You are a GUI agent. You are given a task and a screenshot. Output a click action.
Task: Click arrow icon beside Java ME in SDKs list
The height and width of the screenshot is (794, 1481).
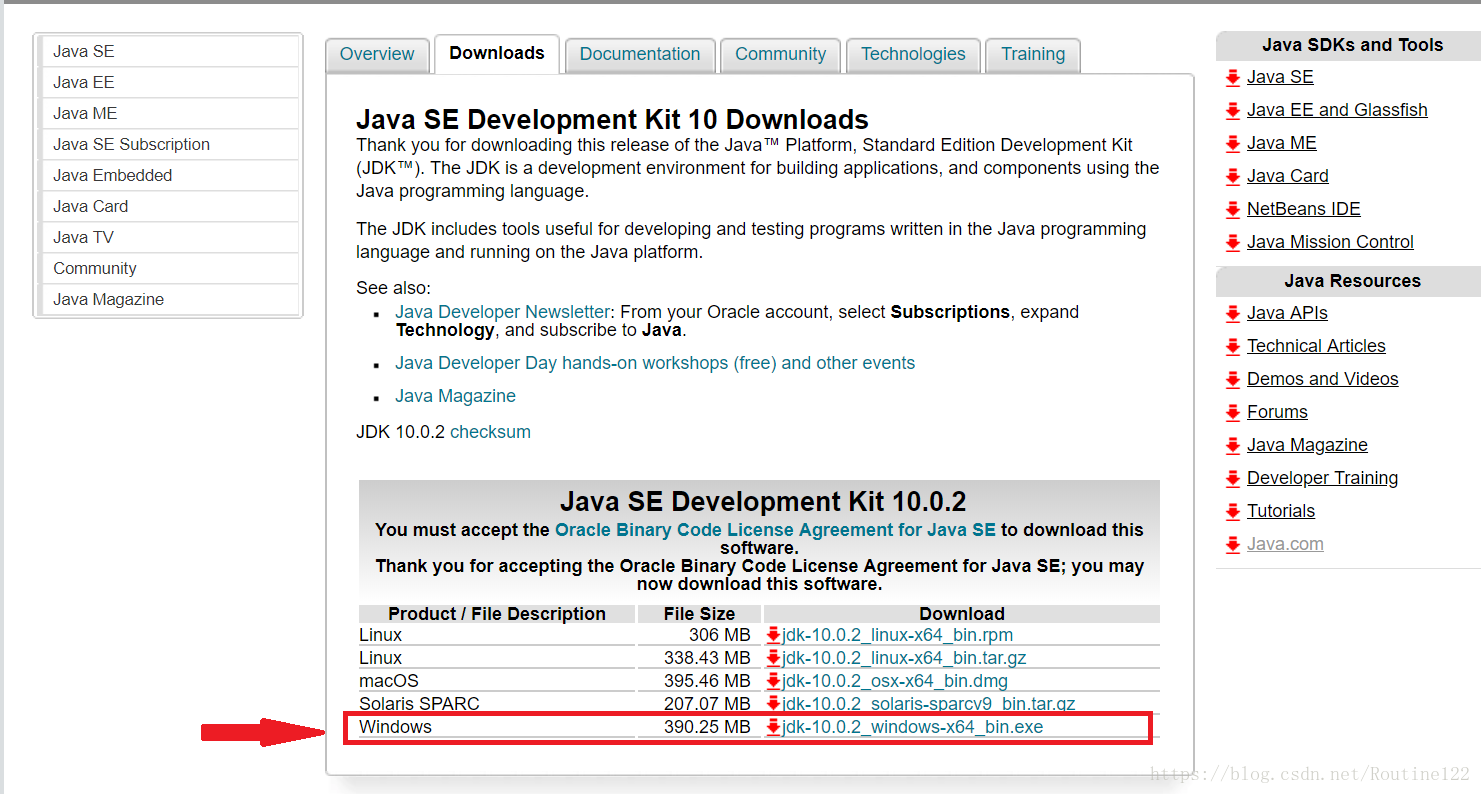click(1233, 144)
